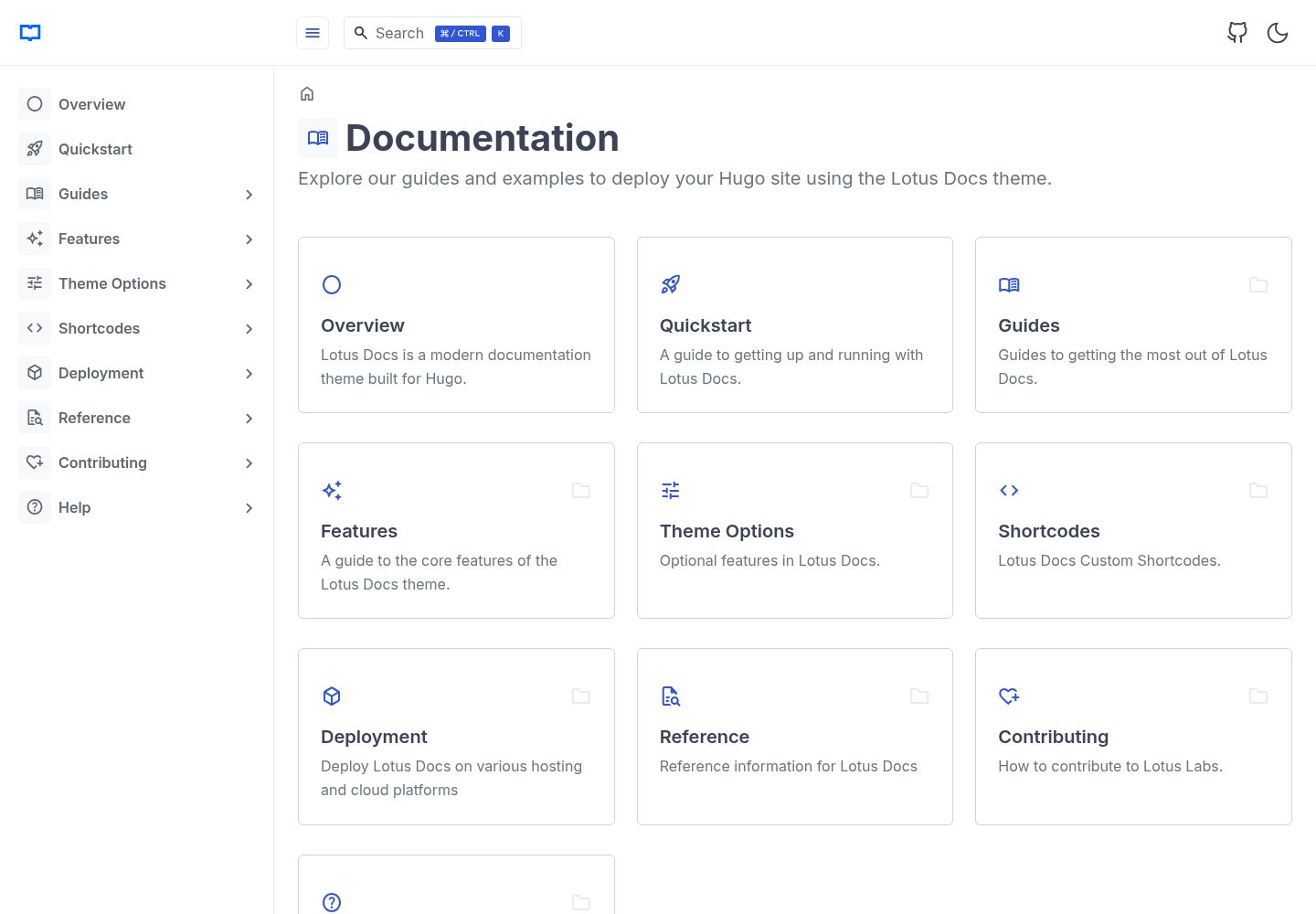Toggle the sidebar hamburger menu button
Viewport: 1316px width, 914px height.
click(313, 33)
